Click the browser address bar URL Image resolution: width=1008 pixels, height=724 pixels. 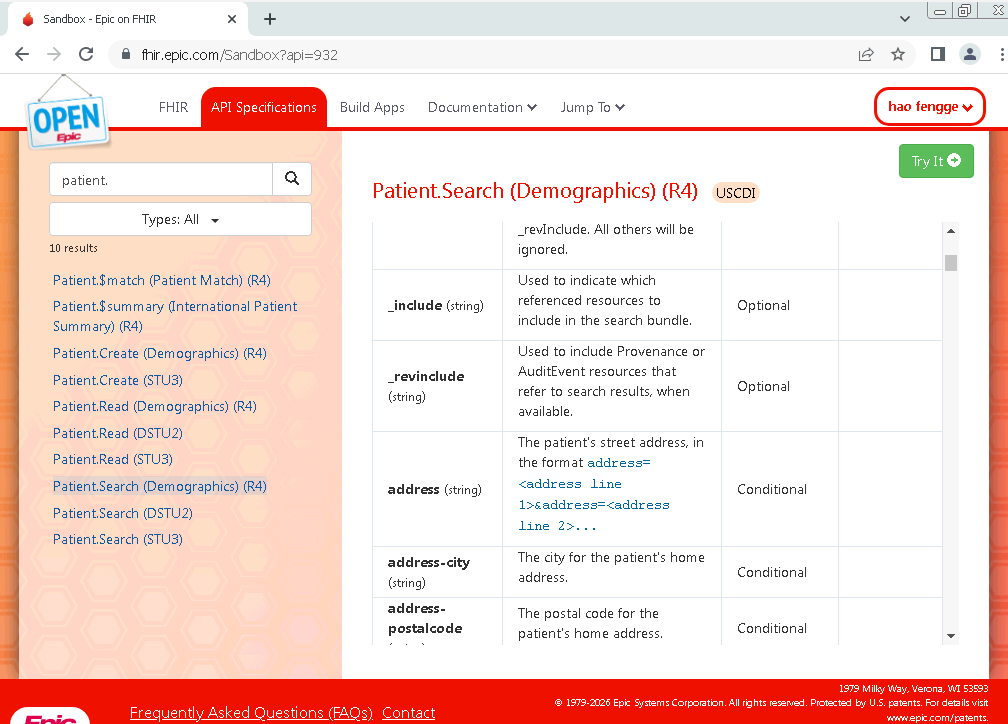[239, 55]
